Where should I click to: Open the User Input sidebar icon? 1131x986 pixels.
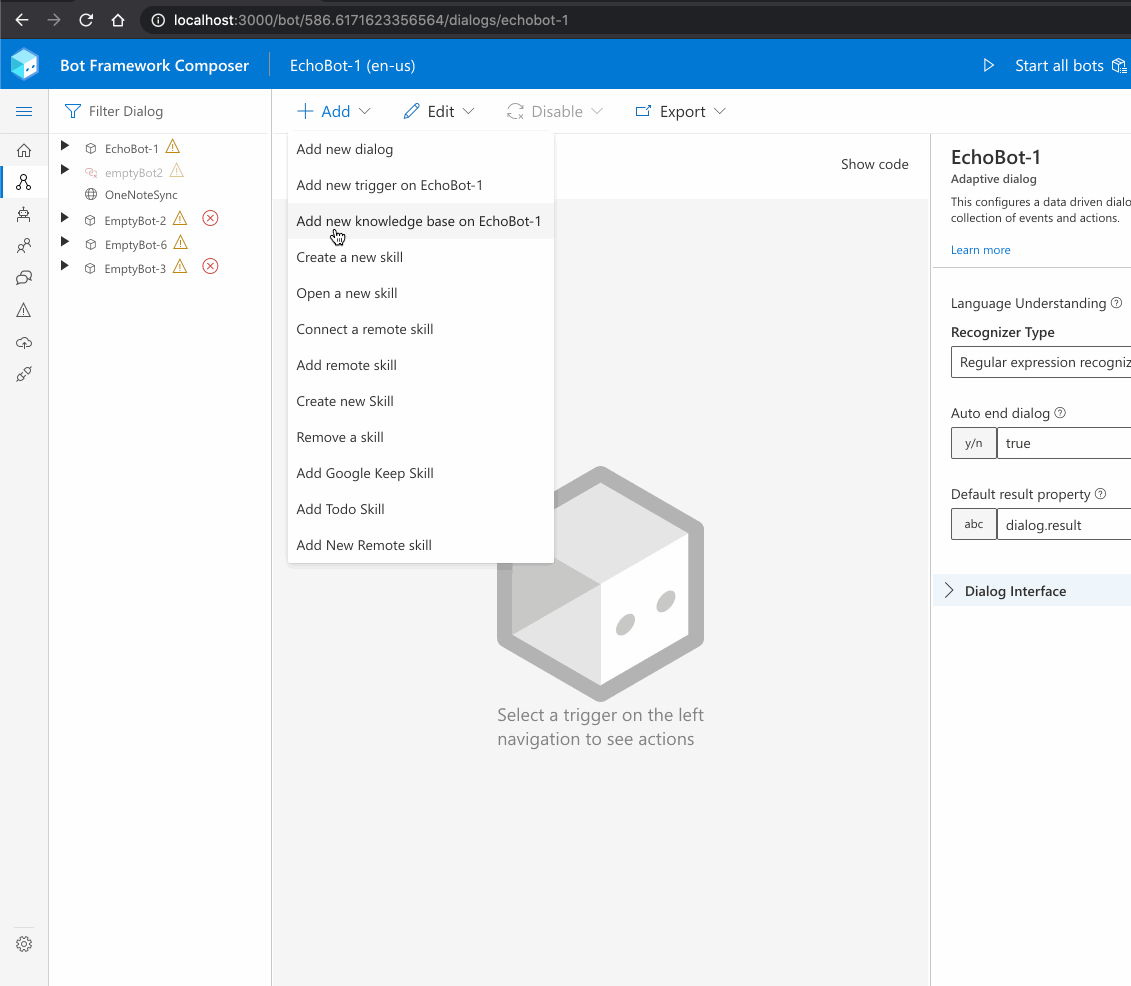point(24,246)
